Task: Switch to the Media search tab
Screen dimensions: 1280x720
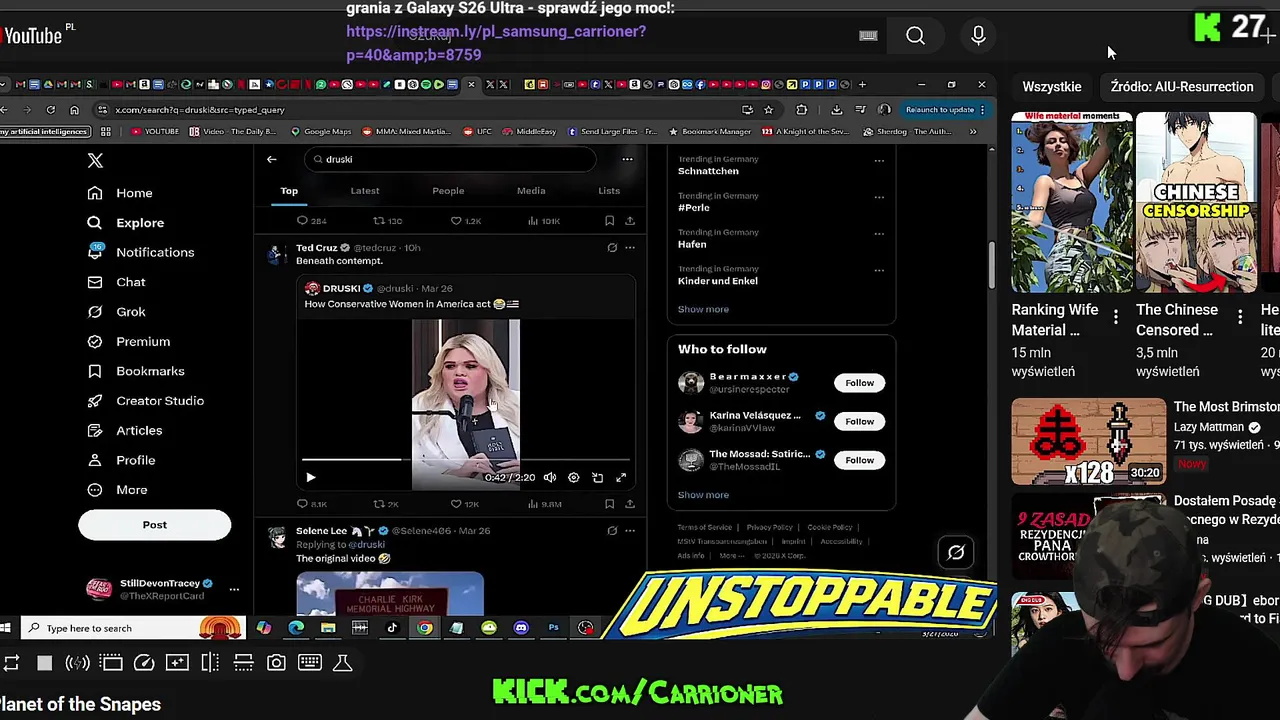Action: pos(531,191)
